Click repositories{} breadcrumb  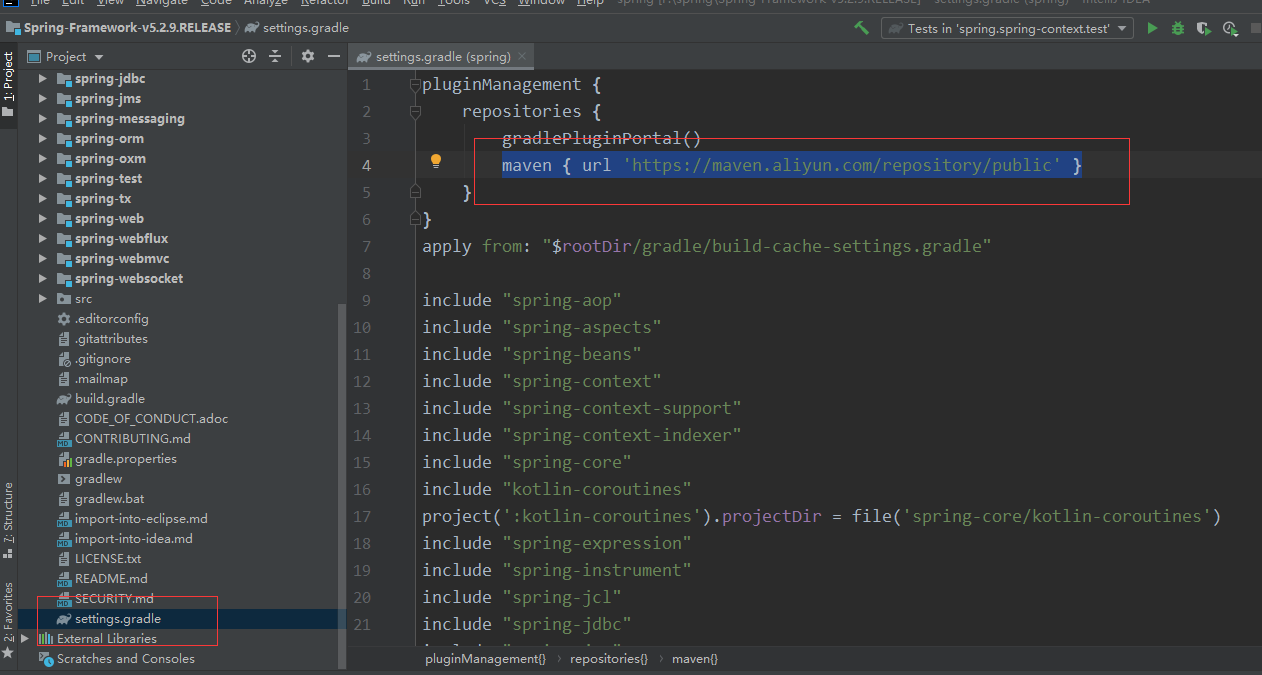[x=609, y=659]
